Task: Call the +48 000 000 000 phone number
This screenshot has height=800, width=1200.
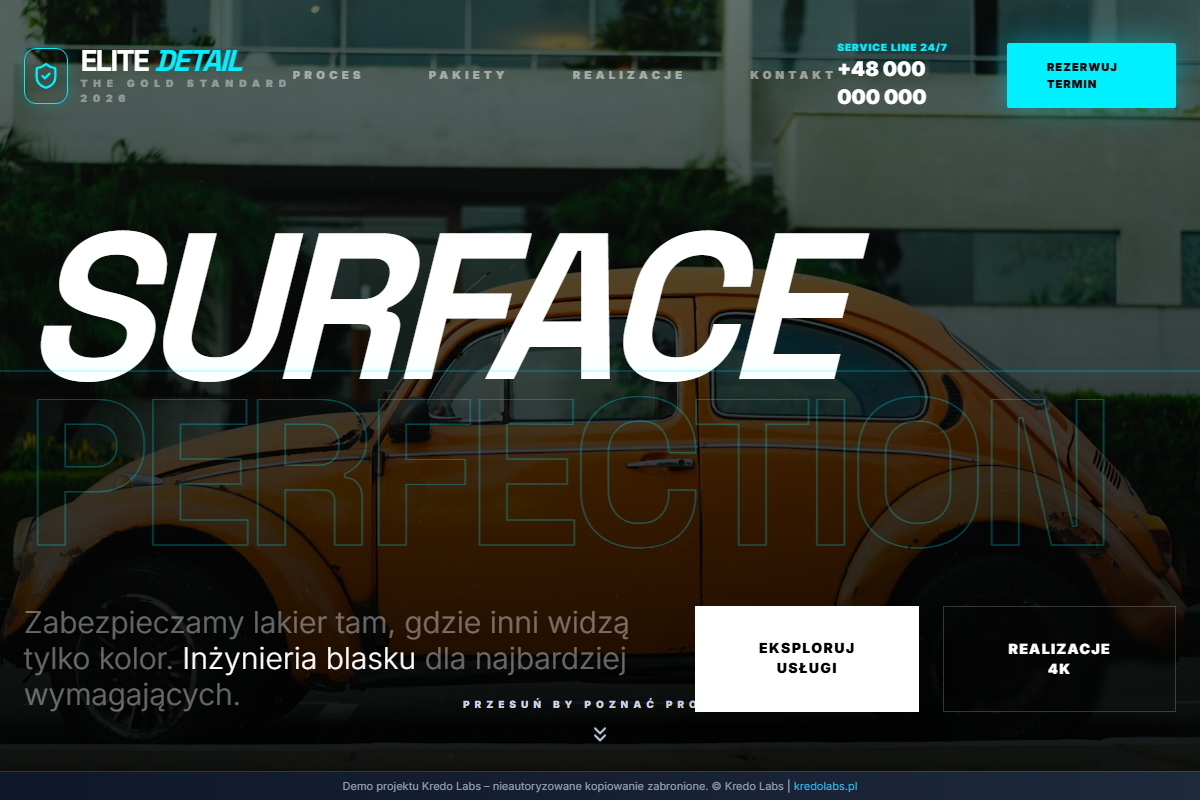Action: point(882,83)
